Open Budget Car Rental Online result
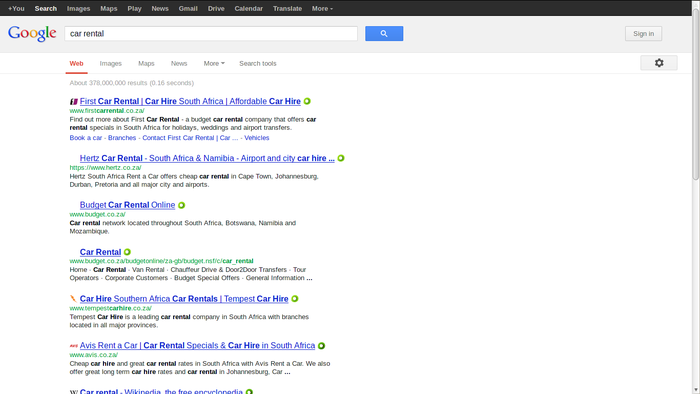 [x=127, y=205]
